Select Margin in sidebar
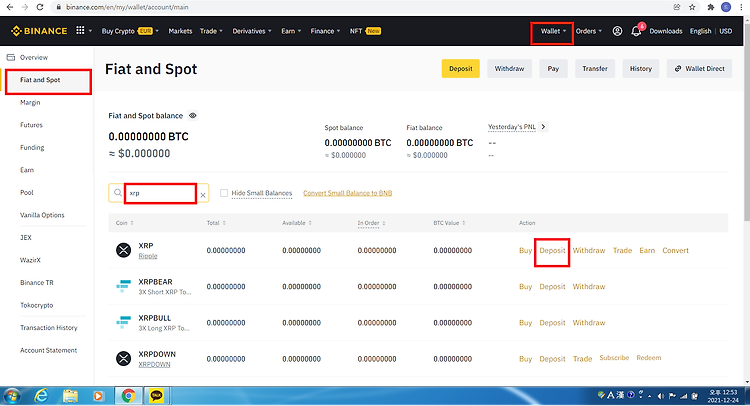This screenshot has width=750, height=406. point(30,102)
